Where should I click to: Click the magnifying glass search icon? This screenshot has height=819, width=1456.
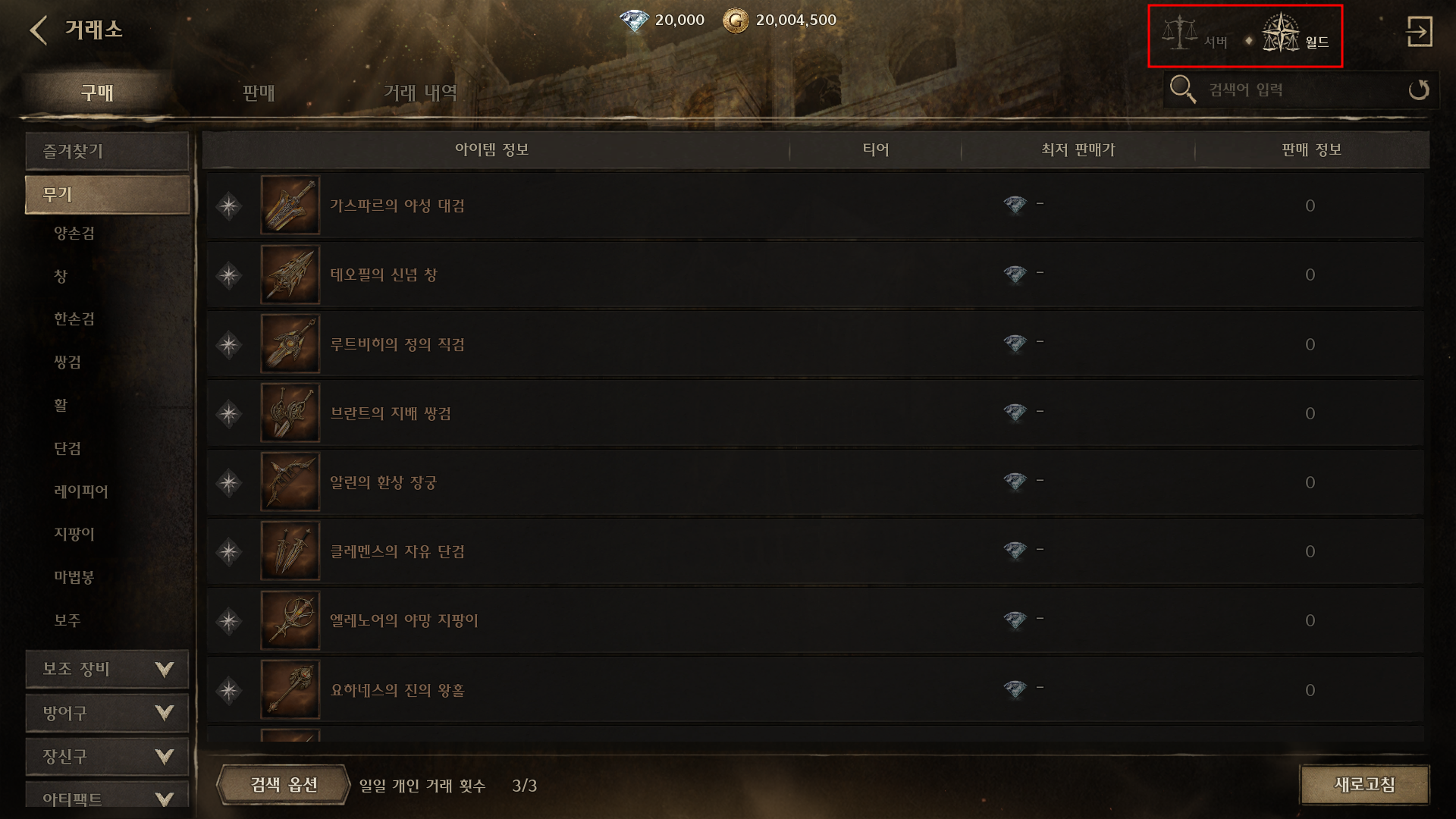pyautogui.click(x=1182, y=89)
